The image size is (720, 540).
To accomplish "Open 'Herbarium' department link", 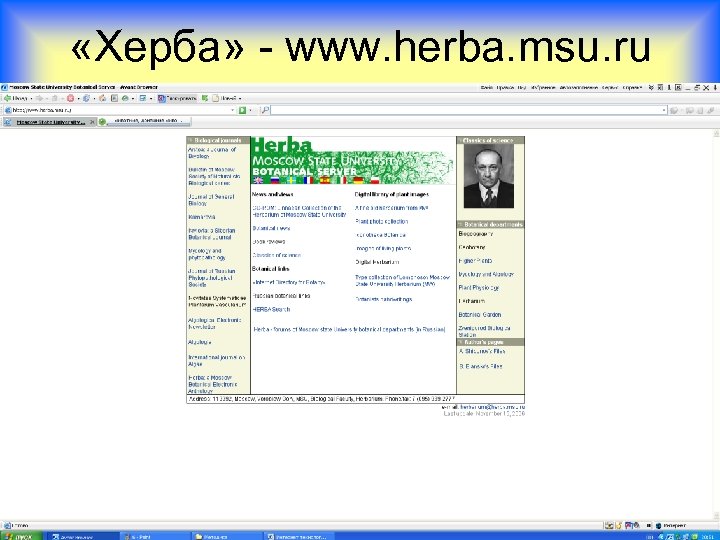I will click(x=472, y=301).
